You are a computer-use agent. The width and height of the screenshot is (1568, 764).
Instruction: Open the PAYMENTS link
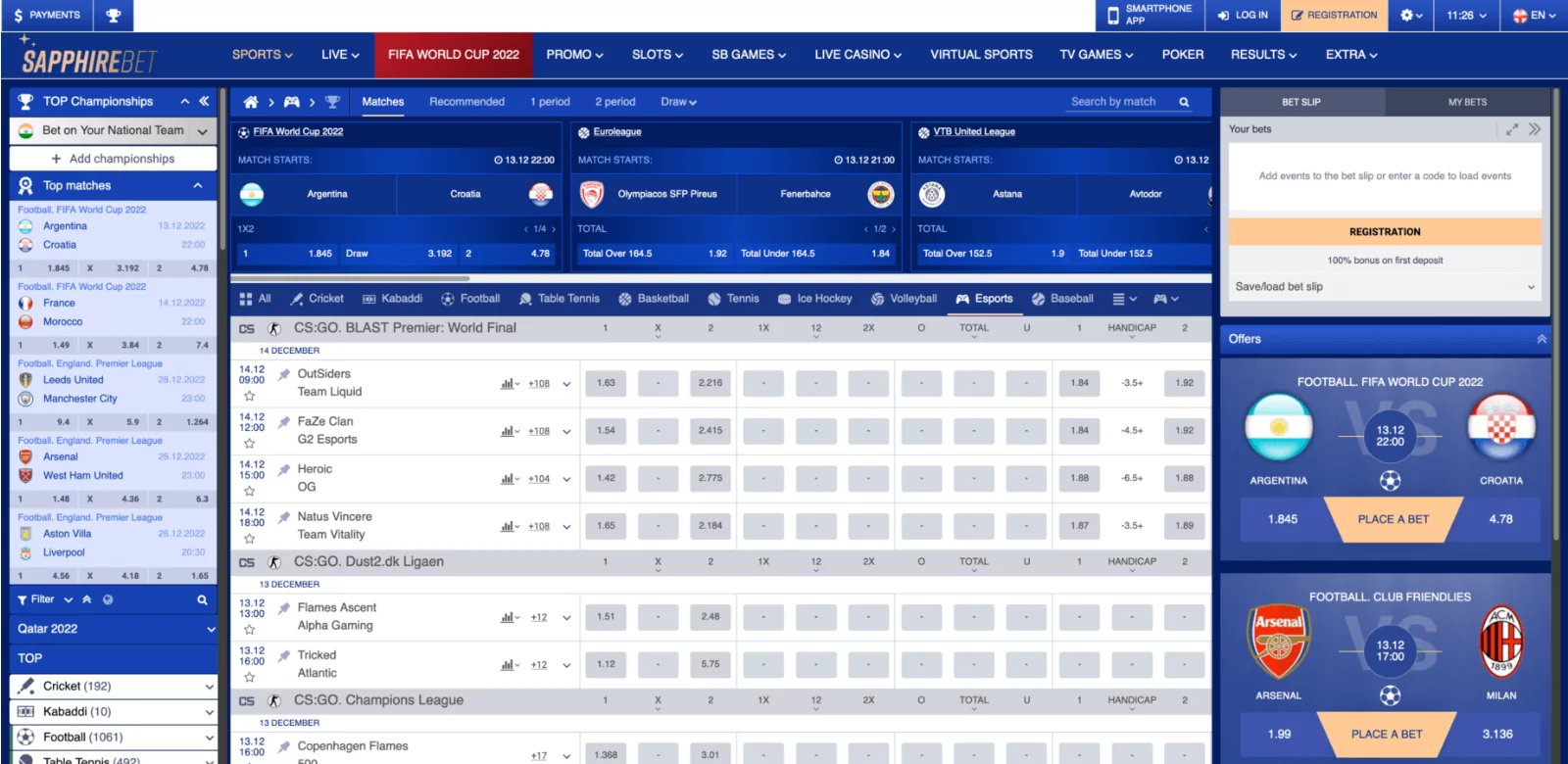(47, 15)
